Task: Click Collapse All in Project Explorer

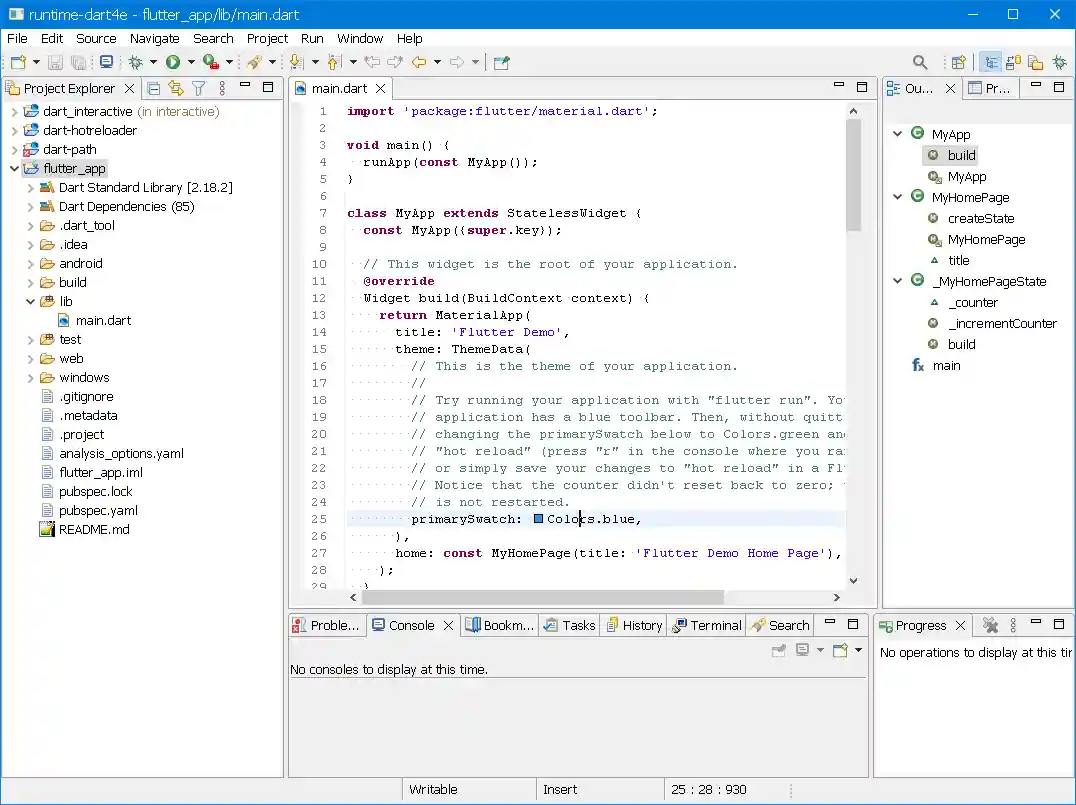Action: (x=153, y=88)
